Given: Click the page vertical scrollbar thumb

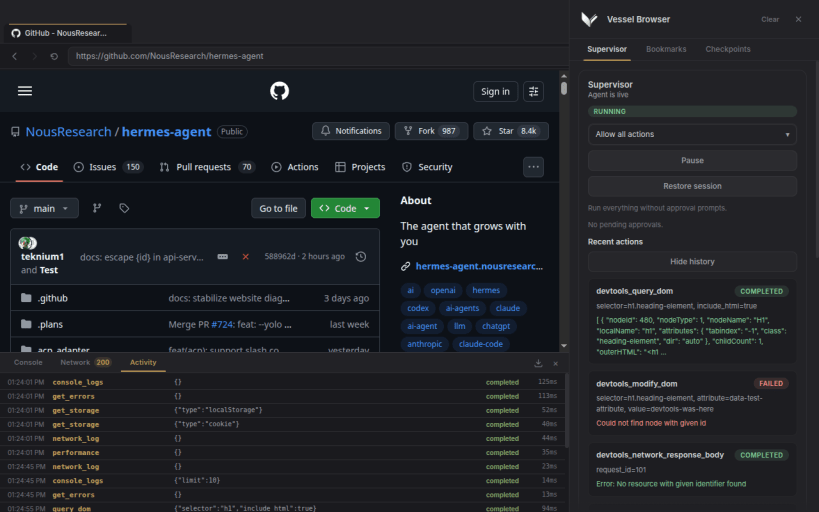Looking at the screenshot, I should (564, 88).
